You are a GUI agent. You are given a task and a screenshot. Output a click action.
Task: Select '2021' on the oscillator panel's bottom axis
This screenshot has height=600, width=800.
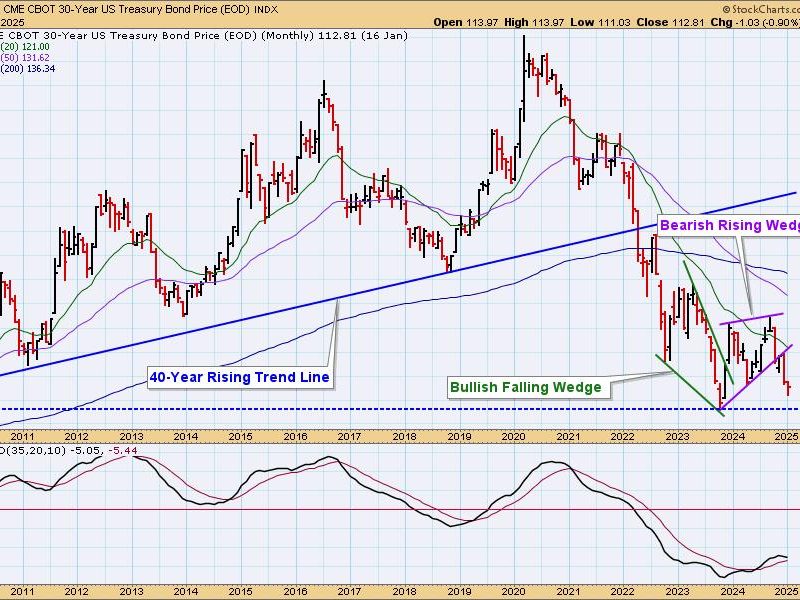tap(568, 592)
